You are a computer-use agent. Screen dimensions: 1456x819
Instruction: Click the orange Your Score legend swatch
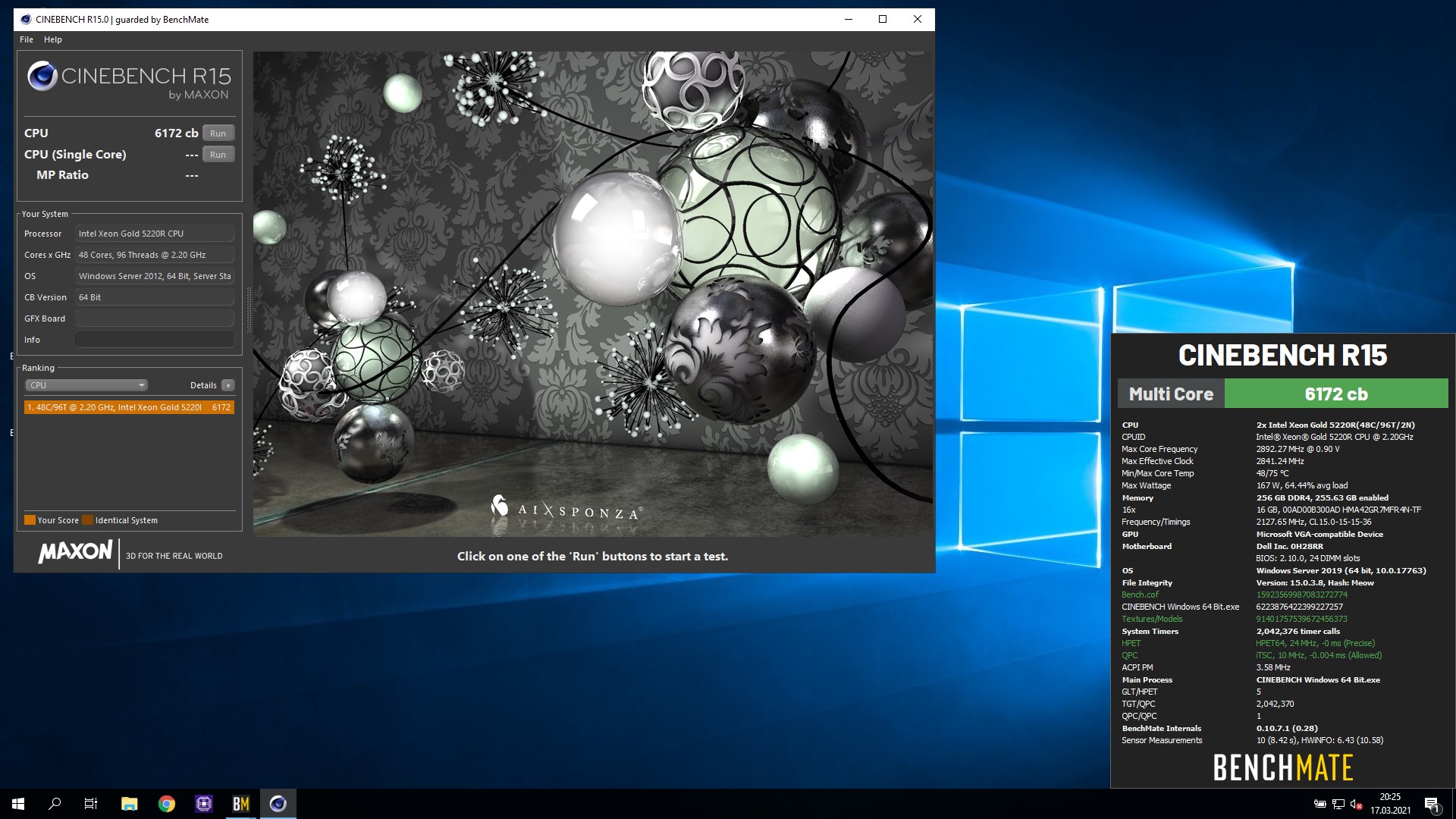pos(30,520)
